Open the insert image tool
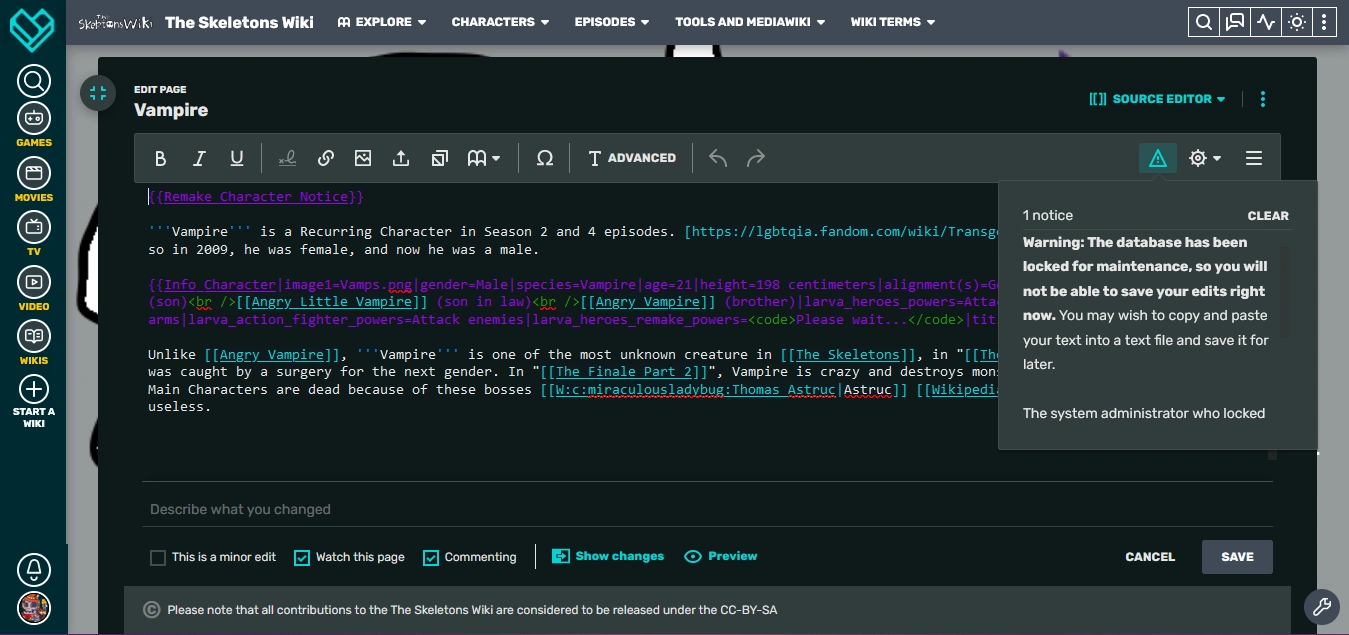1349x635 pixels. (x=363, y=158)
